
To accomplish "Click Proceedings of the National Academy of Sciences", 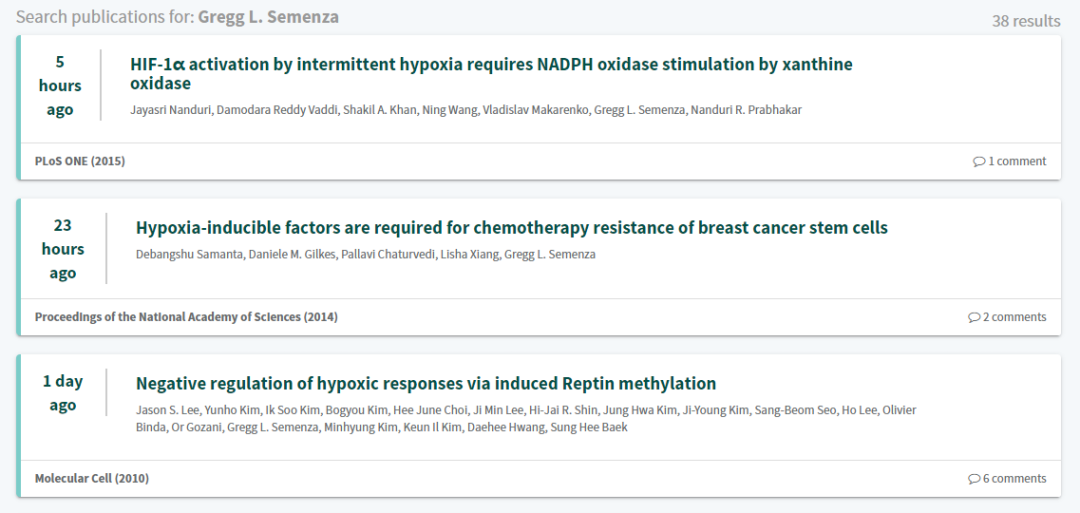I will tap(186, 317).
